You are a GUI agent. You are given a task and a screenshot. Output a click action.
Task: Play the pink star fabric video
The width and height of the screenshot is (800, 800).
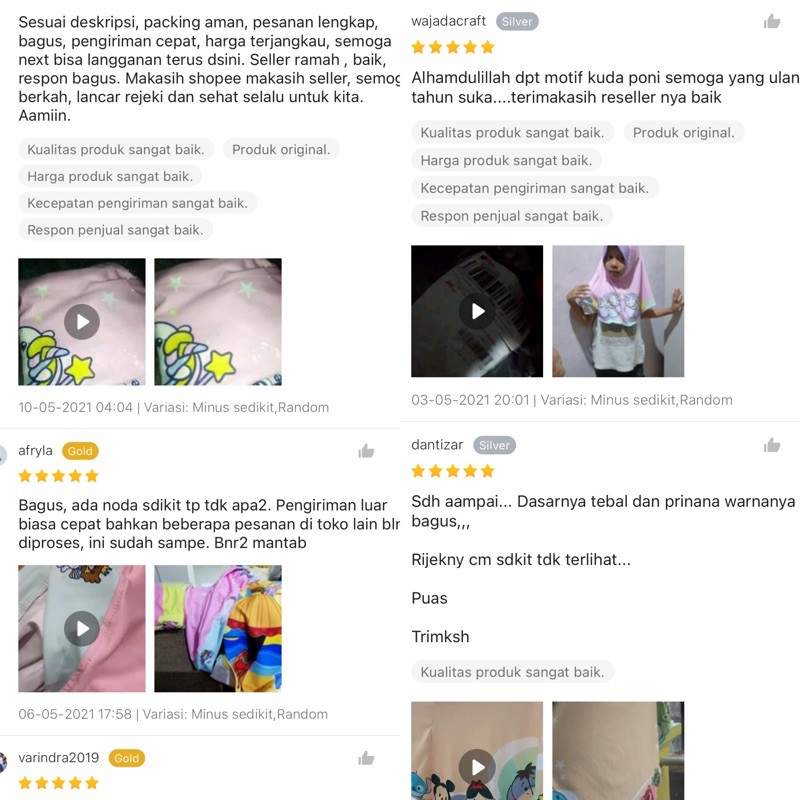[x=82, y=322]
